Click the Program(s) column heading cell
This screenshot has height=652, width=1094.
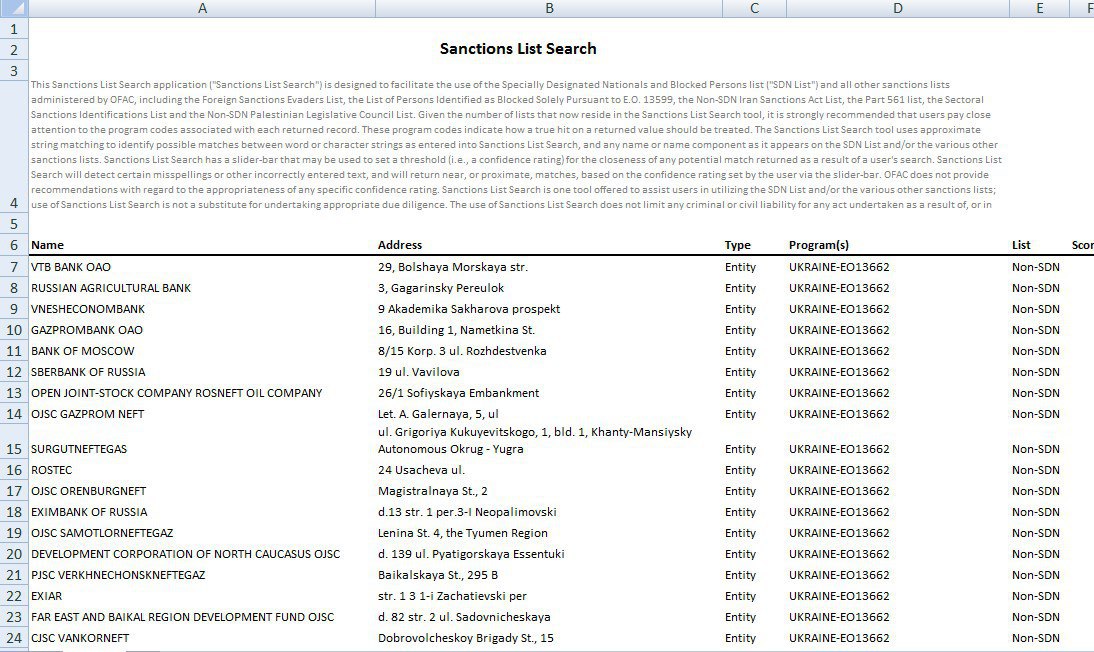898,245
